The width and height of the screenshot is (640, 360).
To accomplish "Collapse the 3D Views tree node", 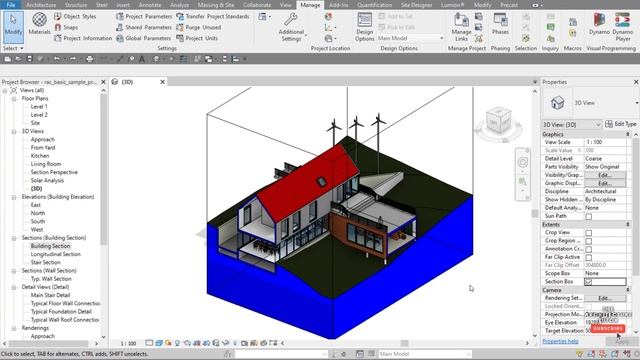I will pyautogui.click(x=14, y=131).
